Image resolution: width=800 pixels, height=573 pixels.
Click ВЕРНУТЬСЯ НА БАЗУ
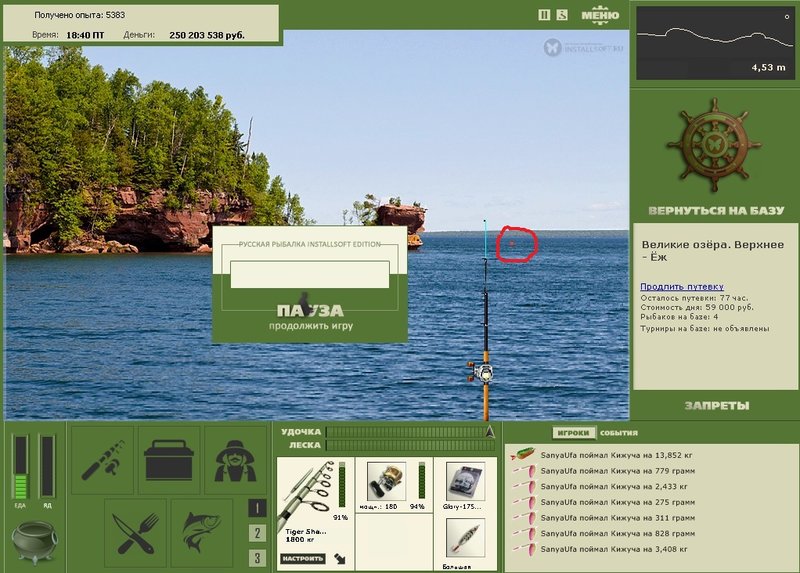click(x=716, y=210)
